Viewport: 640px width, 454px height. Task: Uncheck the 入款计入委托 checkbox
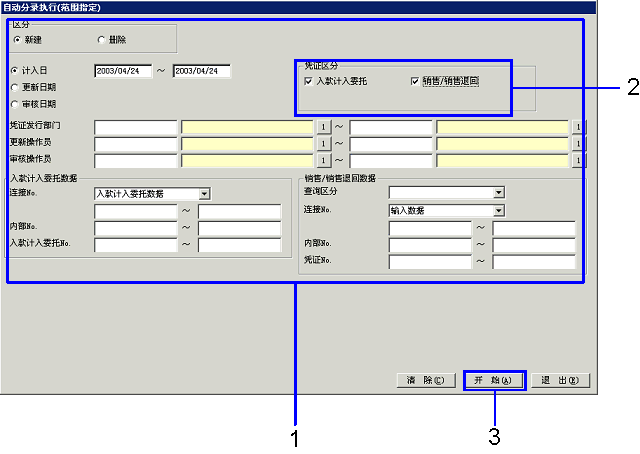tap(309, 80)
